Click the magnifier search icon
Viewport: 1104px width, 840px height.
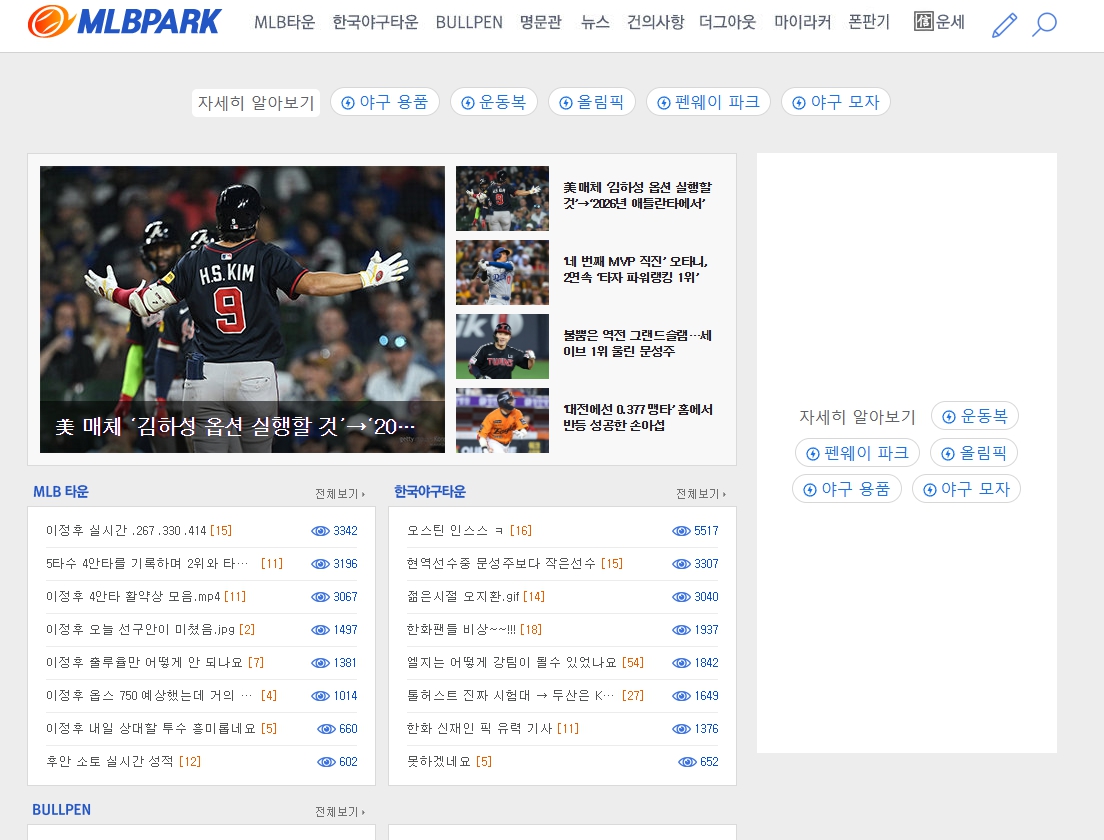(1044, 25)
